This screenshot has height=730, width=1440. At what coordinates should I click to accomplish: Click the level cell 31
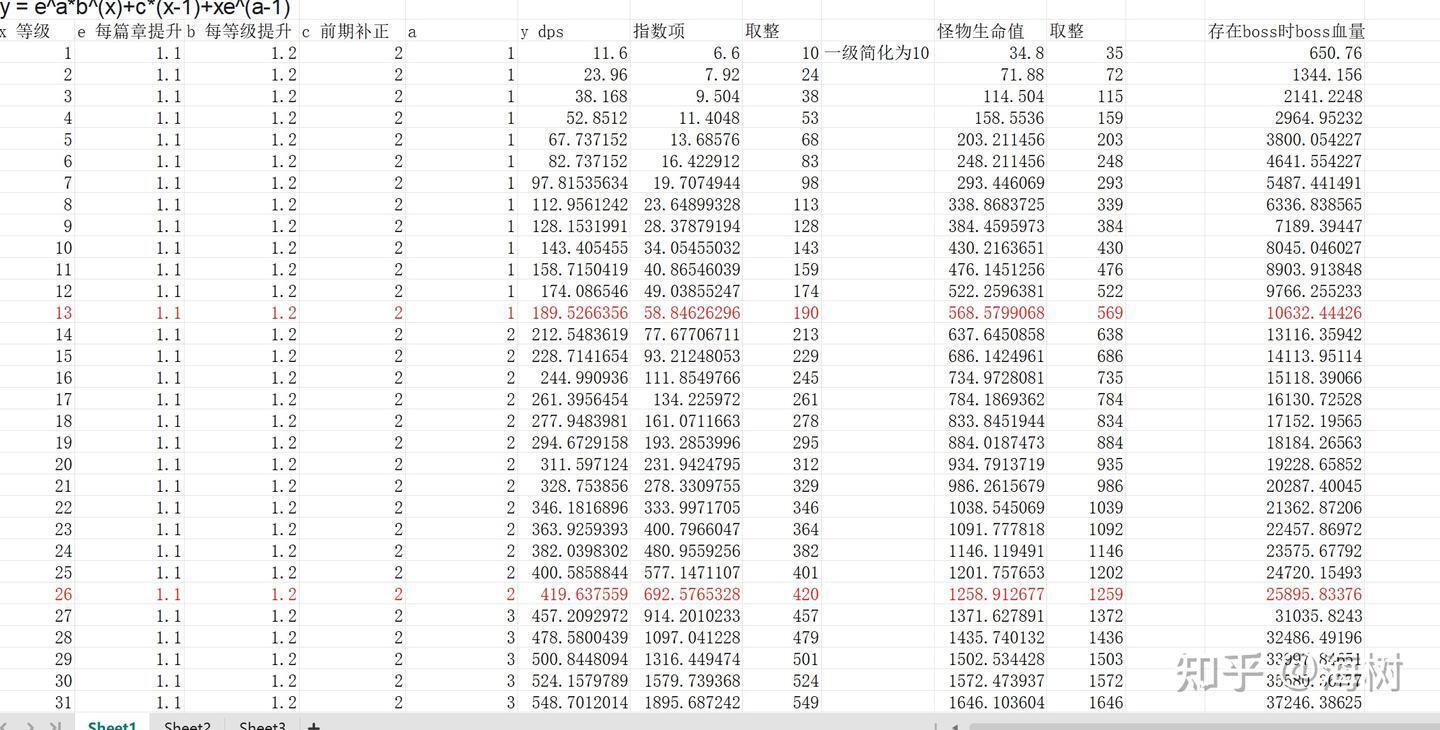click(37, 702)
